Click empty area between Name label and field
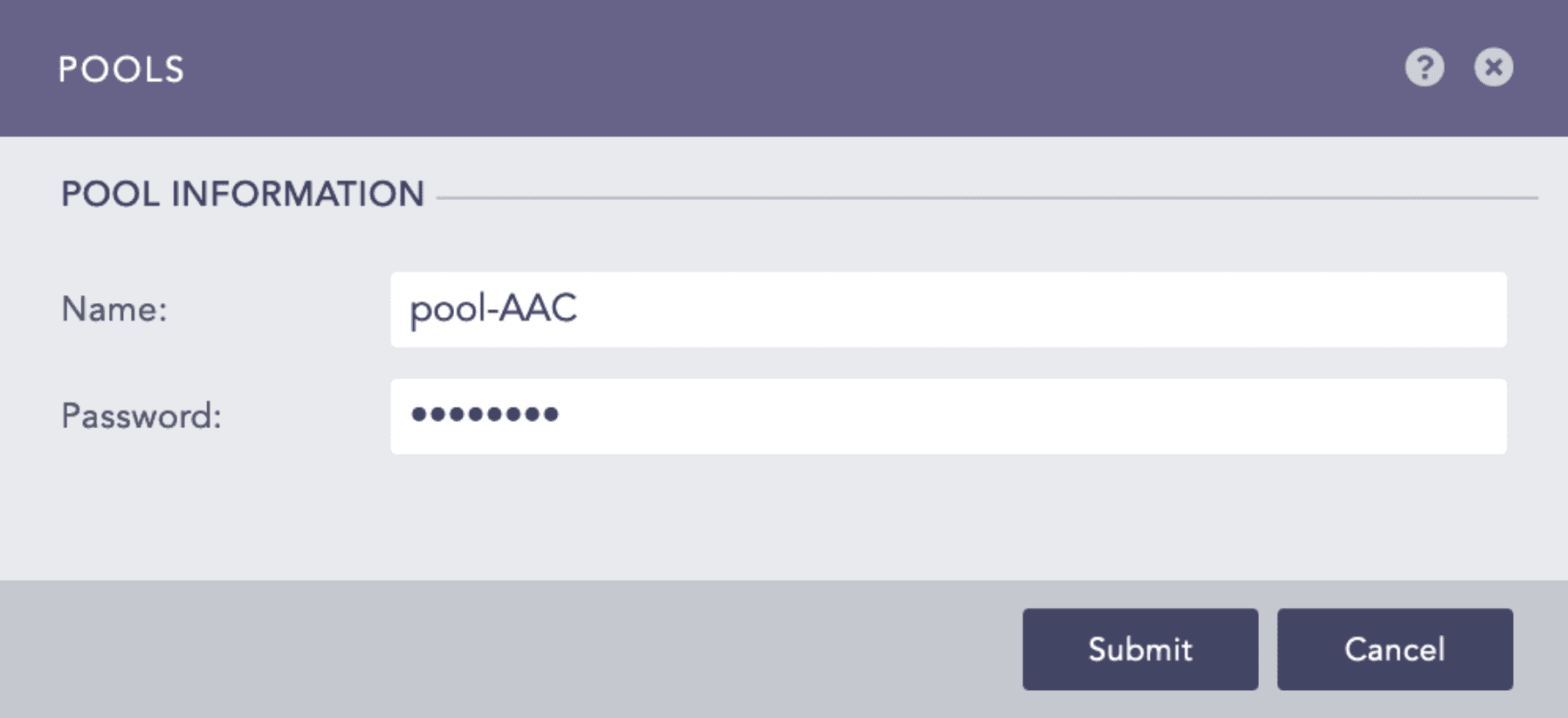1568x718 pixels. (279, 309)
